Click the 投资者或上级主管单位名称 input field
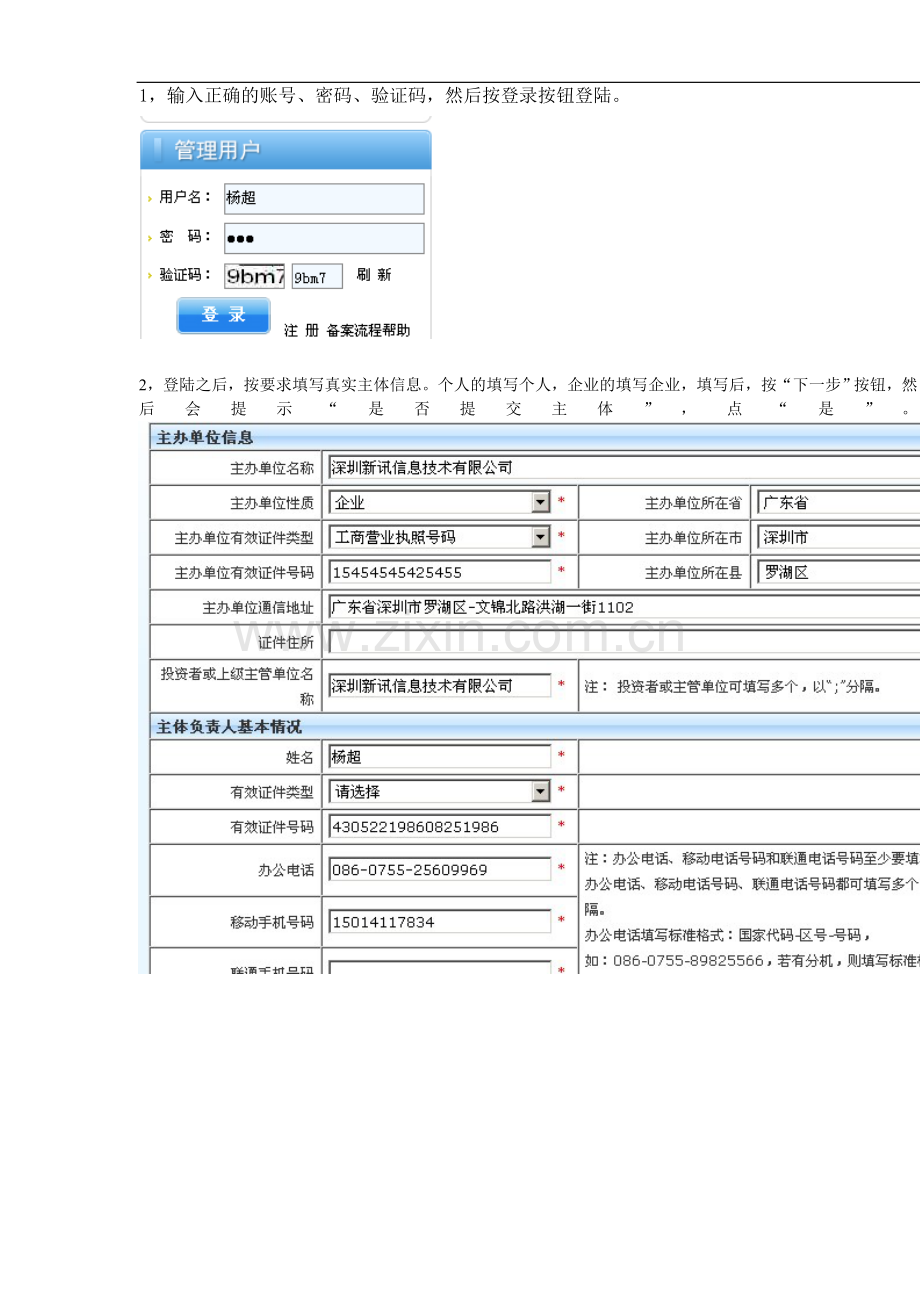Viewport: 920px width, 1302px height. pos(439,685)
